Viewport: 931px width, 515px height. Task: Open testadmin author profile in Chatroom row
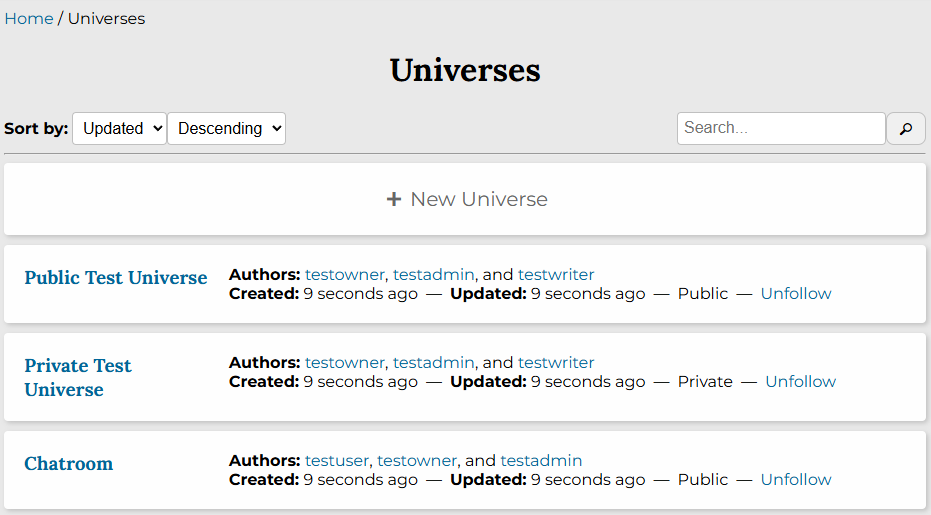point(541,461)
